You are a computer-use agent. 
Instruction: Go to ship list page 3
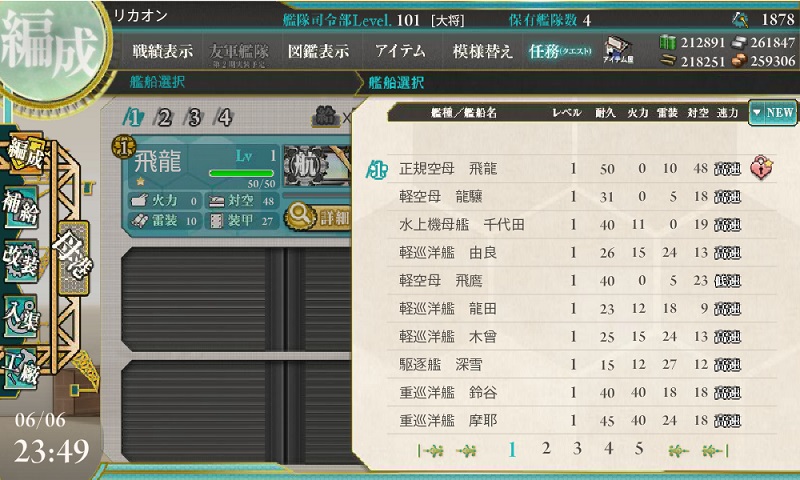[x=577, y=449]
